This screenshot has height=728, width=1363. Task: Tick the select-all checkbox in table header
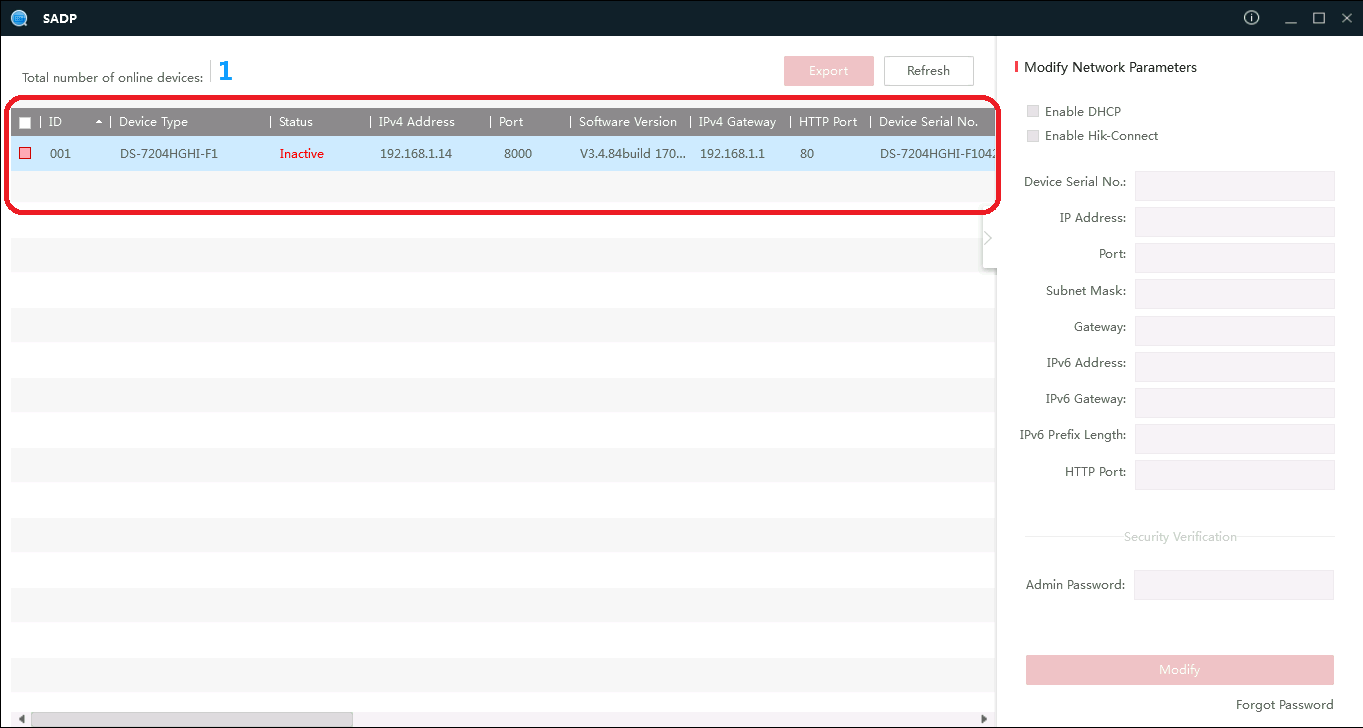pyautogui.click(x=25, y=123)
